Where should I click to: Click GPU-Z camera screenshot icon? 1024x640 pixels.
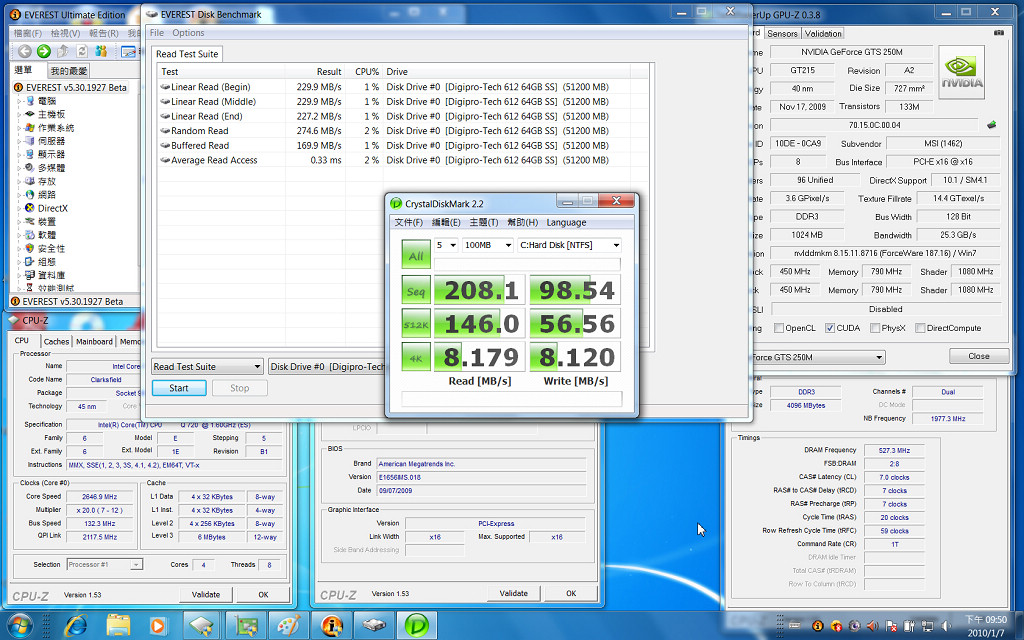point(999,33)
